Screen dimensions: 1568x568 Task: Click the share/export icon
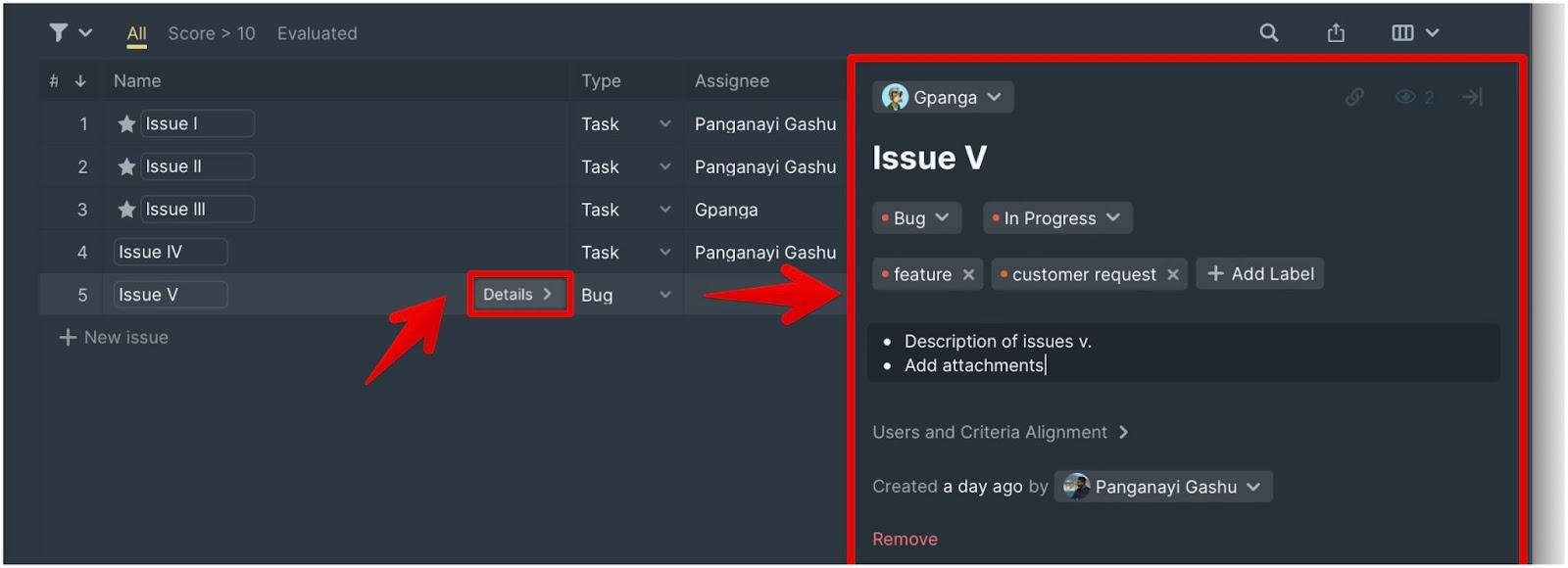pos(1336,32)
